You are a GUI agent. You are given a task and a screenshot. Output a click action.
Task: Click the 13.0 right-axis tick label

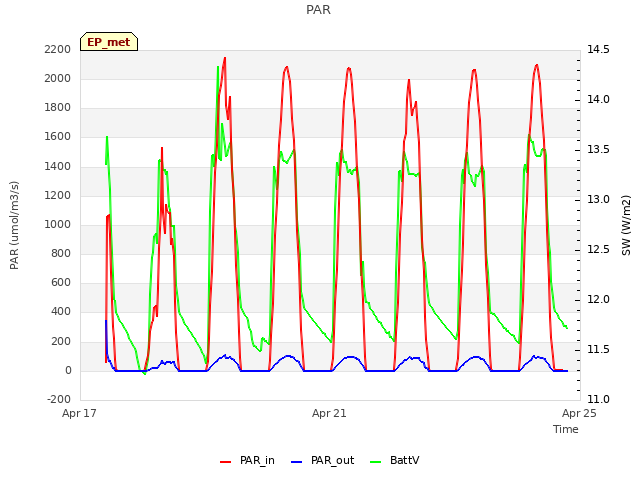click(598, 200)
